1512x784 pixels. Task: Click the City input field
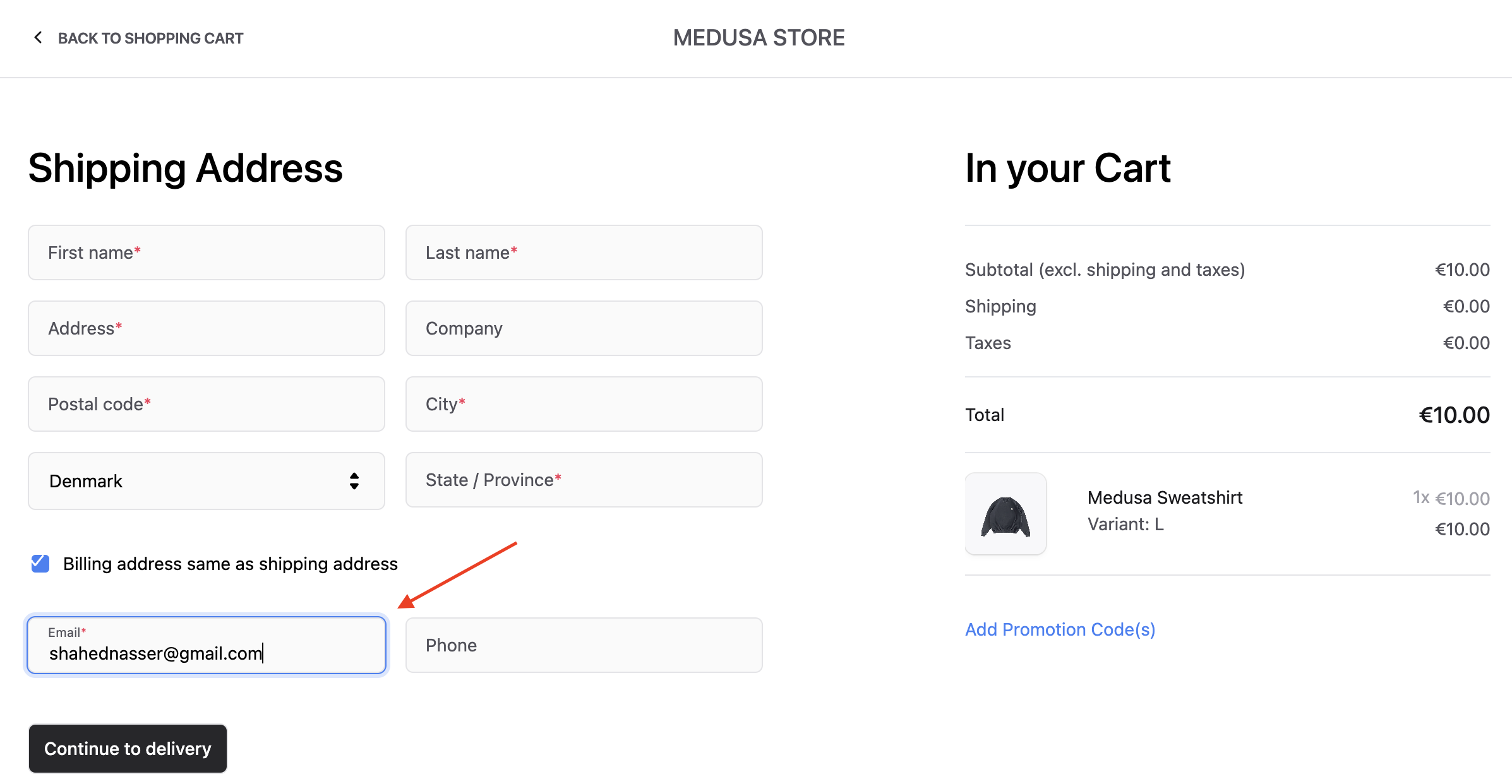583,404
